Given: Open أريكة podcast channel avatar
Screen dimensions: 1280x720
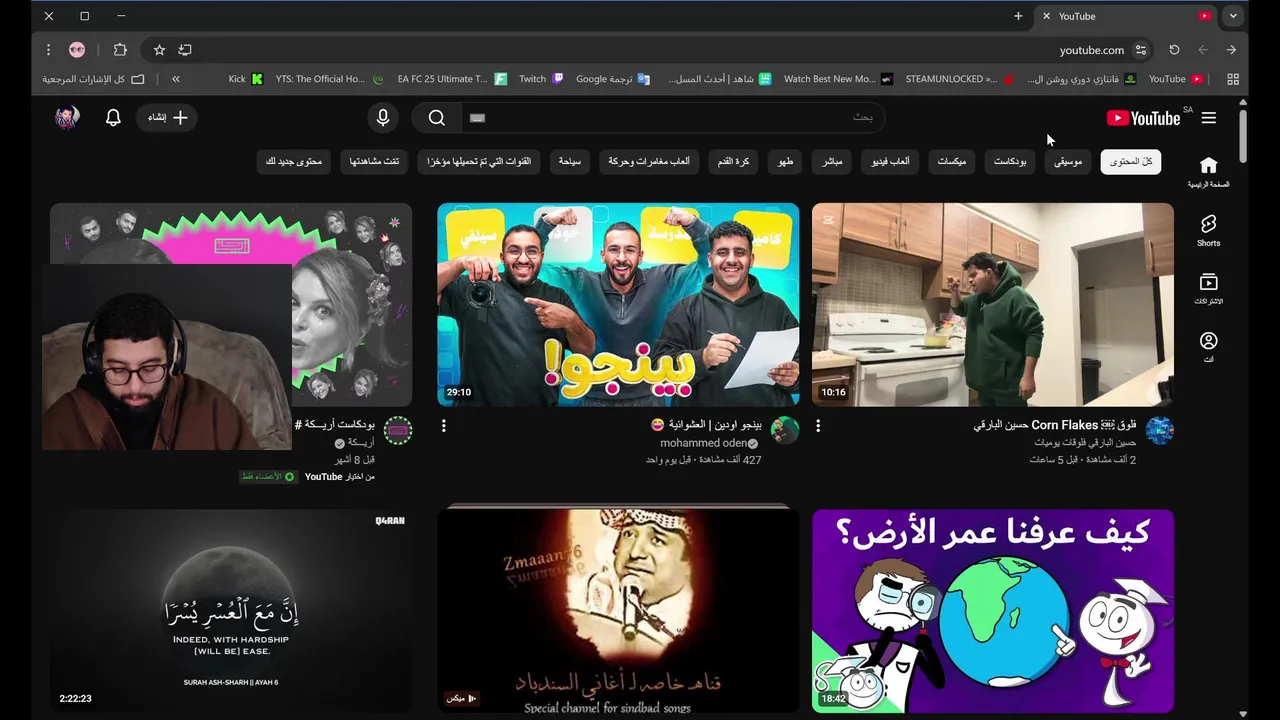Looking at the screenshot, I should [398, 431].
